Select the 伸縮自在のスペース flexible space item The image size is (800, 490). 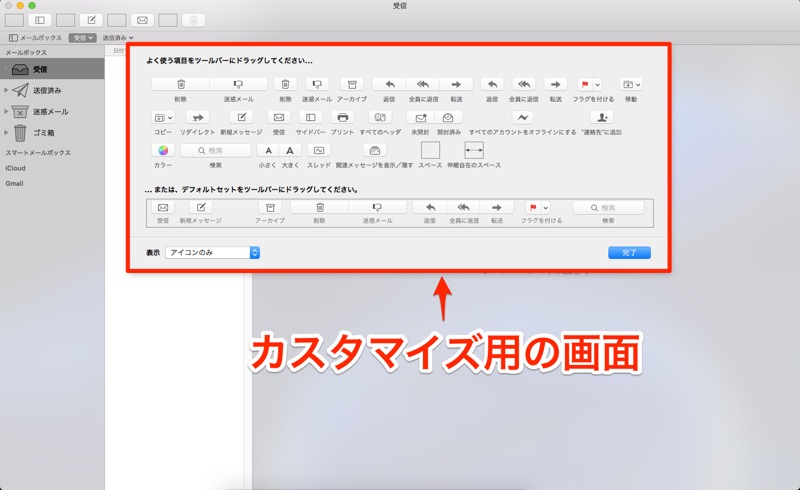point(474,150)
